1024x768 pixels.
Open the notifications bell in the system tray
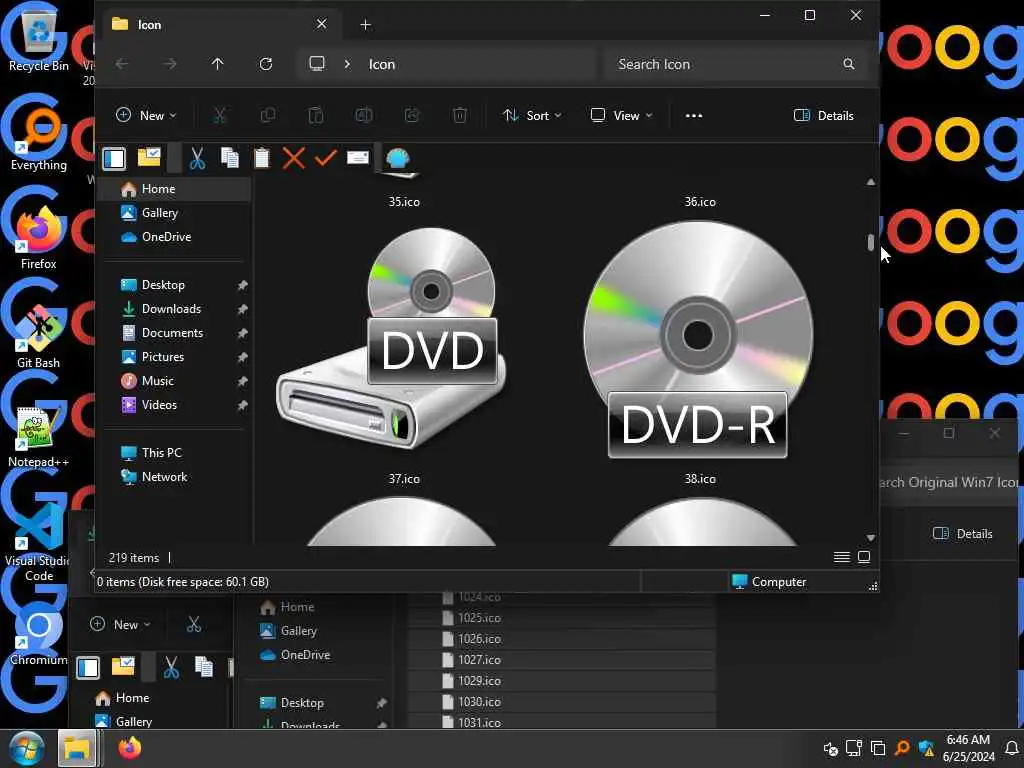(1011, 748)
